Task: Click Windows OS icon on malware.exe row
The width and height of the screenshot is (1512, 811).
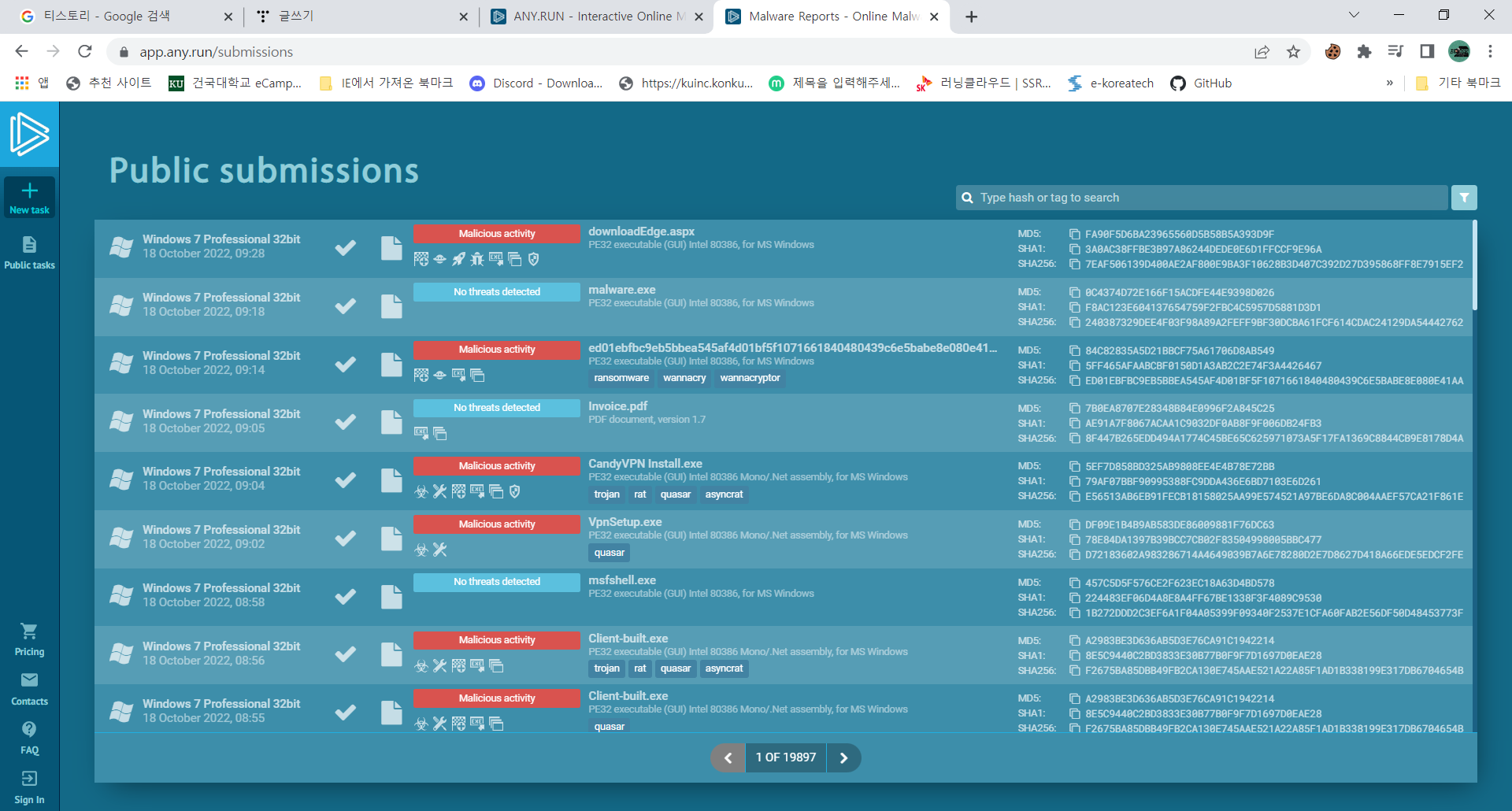Action: click(x=121, y=306)
